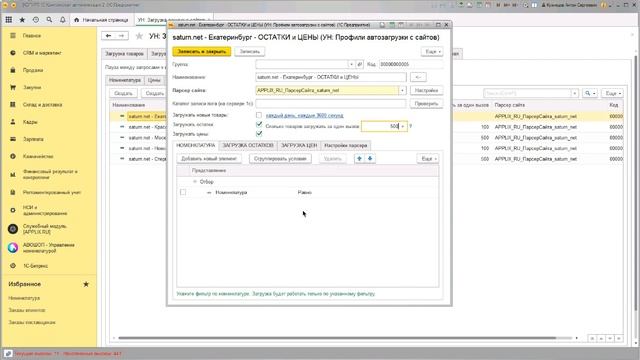The height and width of the screenshot is (360, 640).
Task: Click the Избранное star in sidebar
Action: 86,284
